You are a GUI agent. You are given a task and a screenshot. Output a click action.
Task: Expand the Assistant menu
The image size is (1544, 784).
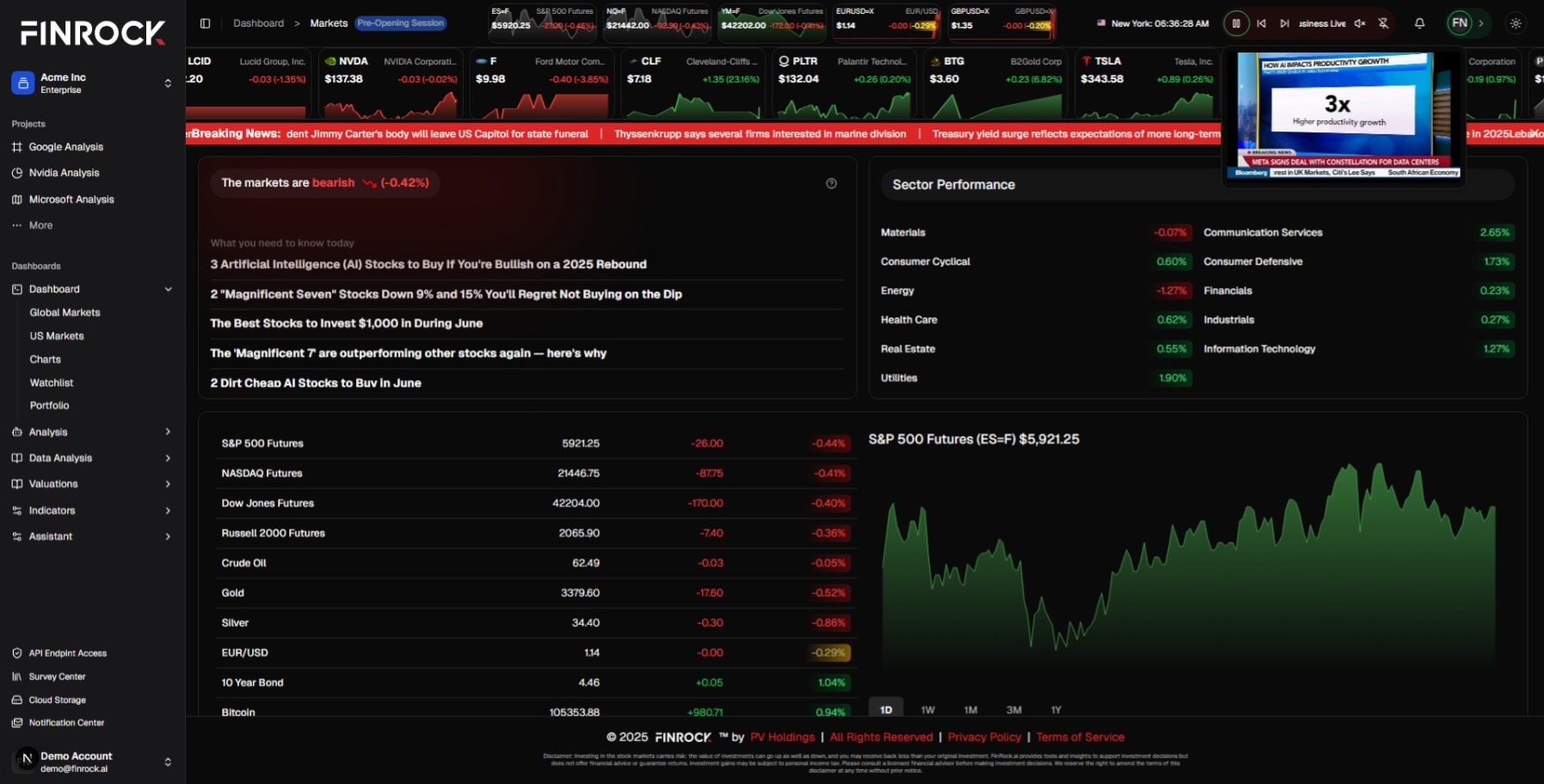92,536
